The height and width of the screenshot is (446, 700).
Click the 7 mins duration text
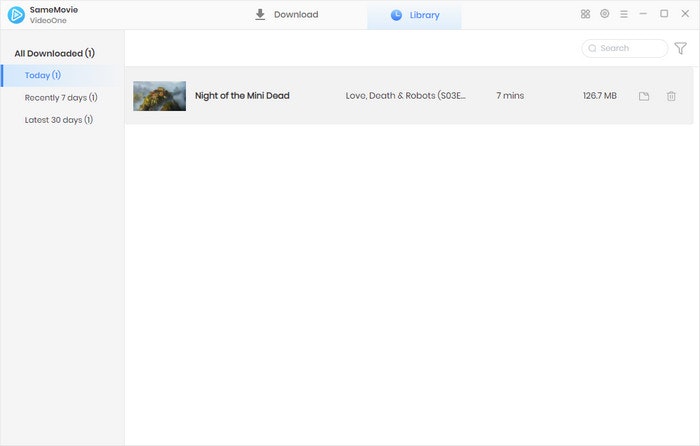coord(510,96)
